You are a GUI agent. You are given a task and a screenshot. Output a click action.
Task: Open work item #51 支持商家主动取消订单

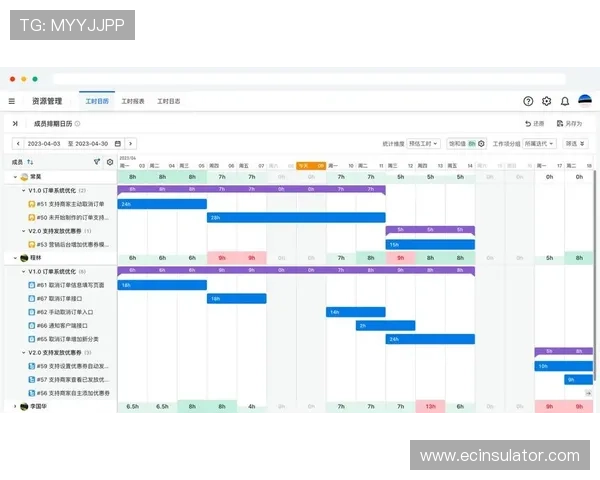pyautogui.click(x=70, y=204)
